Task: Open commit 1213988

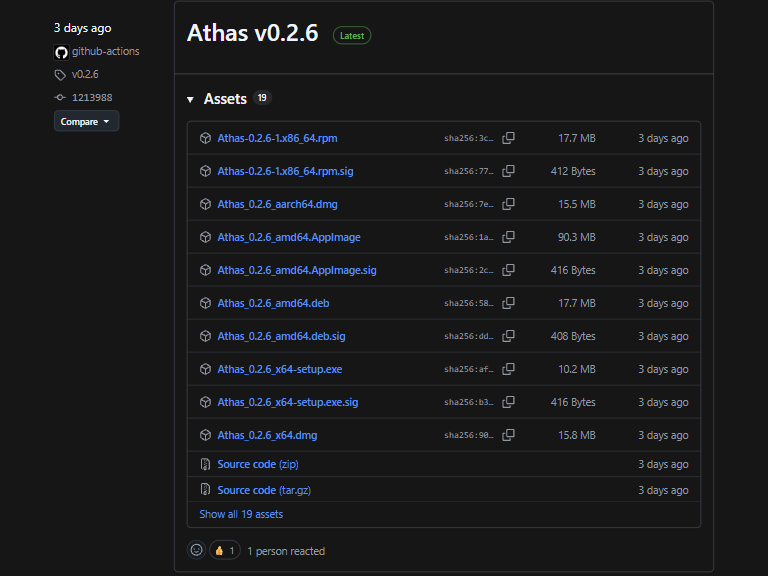Action: coord(91,98)
